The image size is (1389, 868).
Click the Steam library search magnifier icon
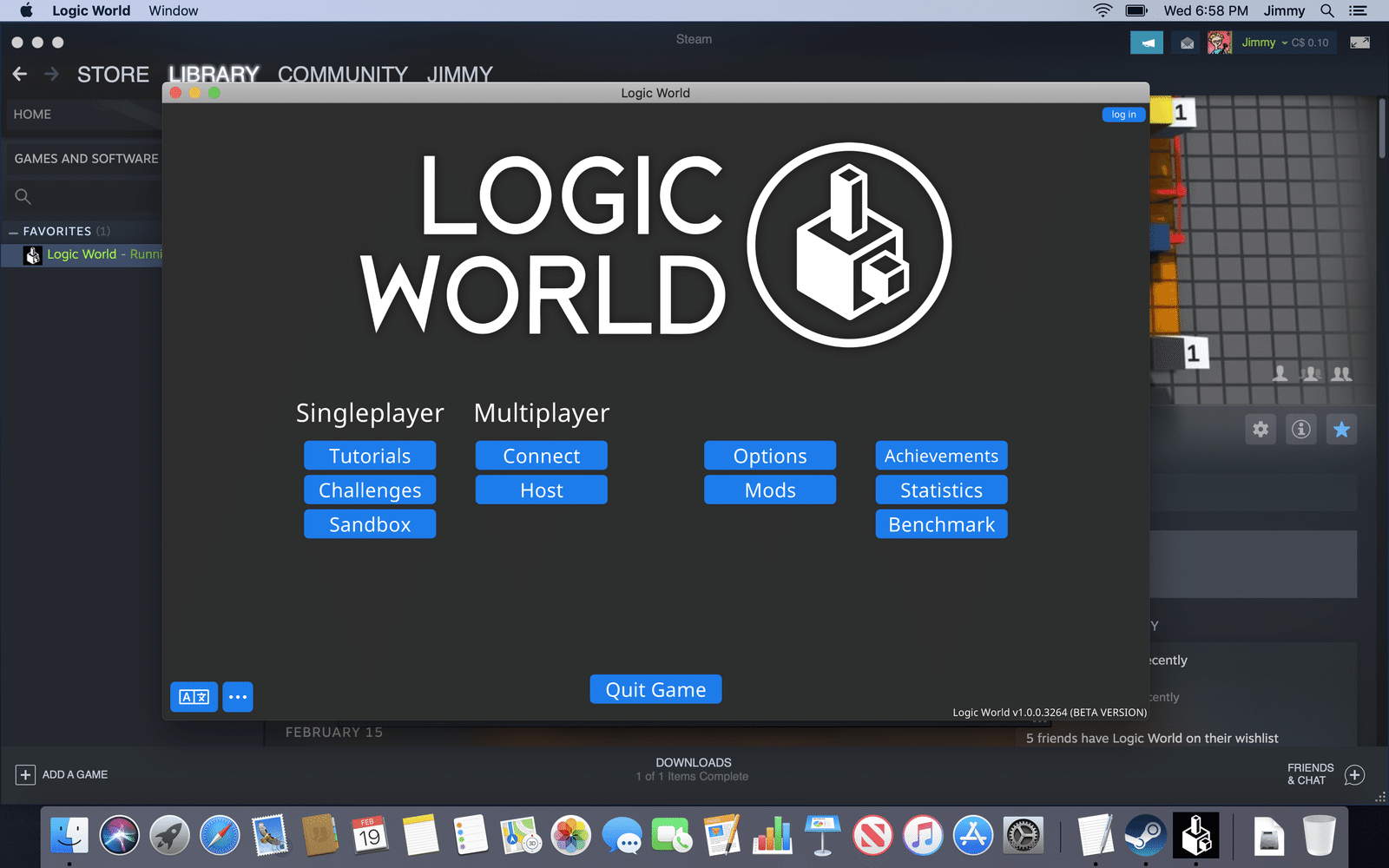tap(23, 197)
